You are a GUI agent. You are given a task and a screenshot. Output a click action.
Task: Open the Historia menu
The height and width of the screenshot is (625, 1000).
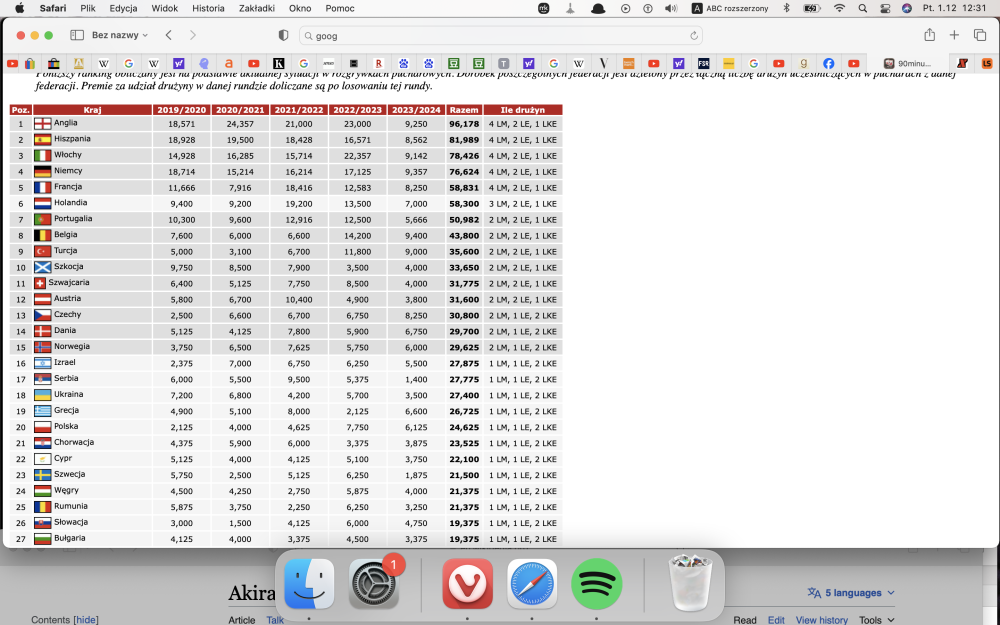[208, 8]
